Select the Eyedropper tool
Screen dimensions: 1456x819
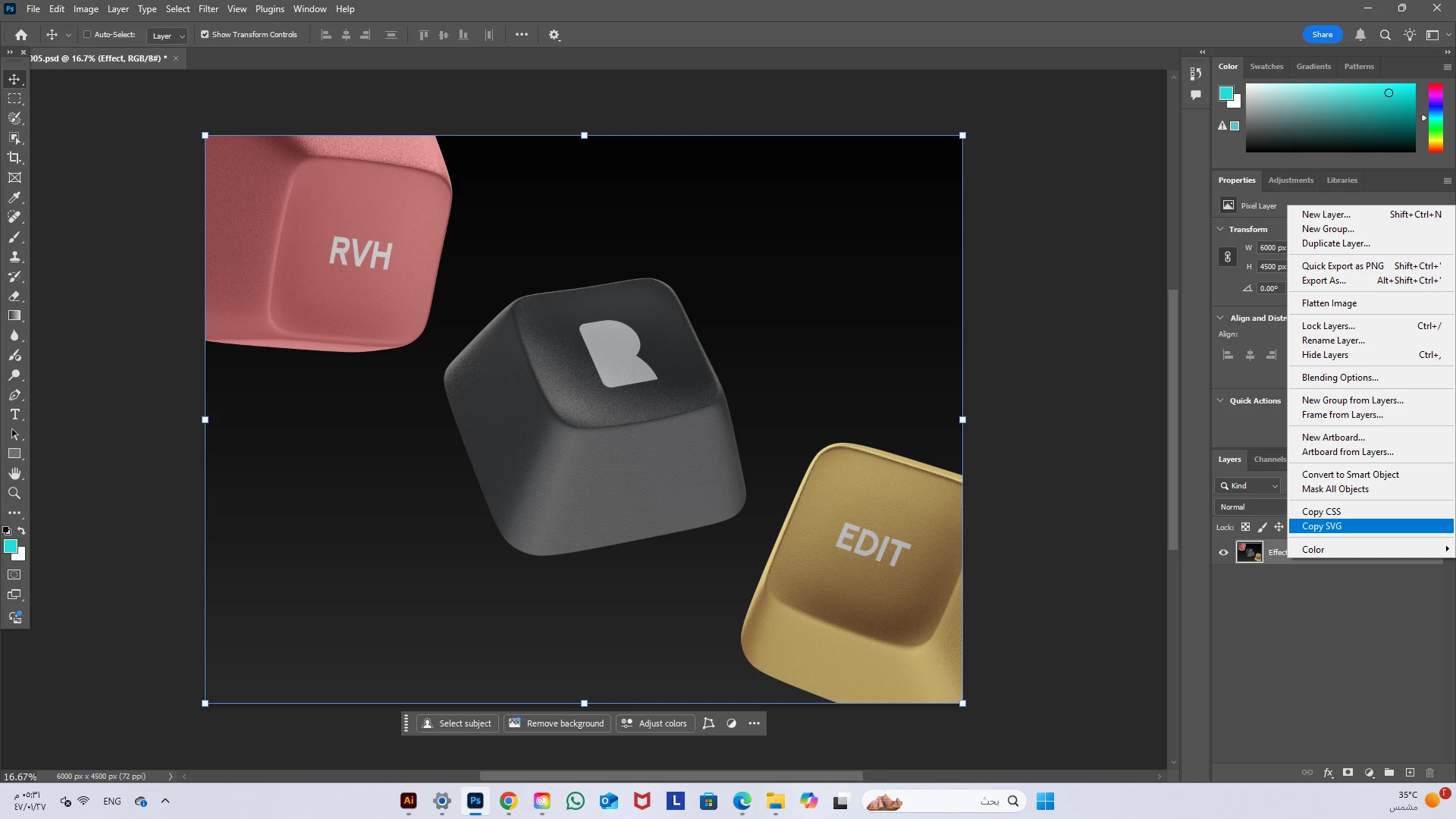tap(14, 197)
